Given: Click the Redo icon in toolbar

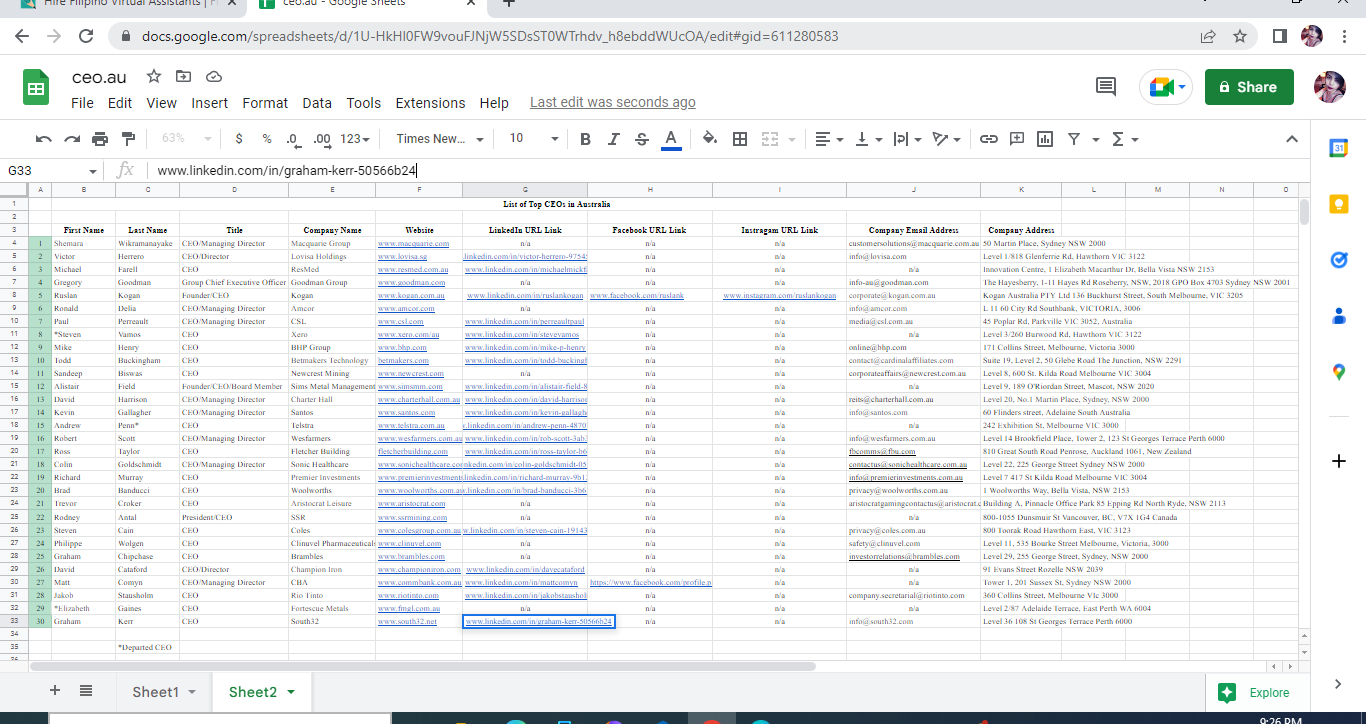Looking at the screenshot, I should click(x=72, y=139).
